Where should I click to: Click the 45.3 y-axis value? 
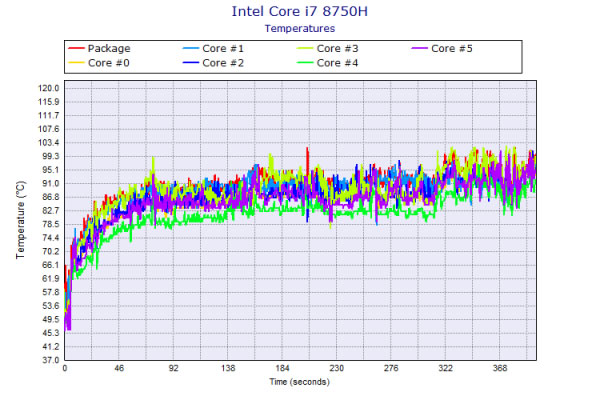pyautogui.click(x=51, y=333)
